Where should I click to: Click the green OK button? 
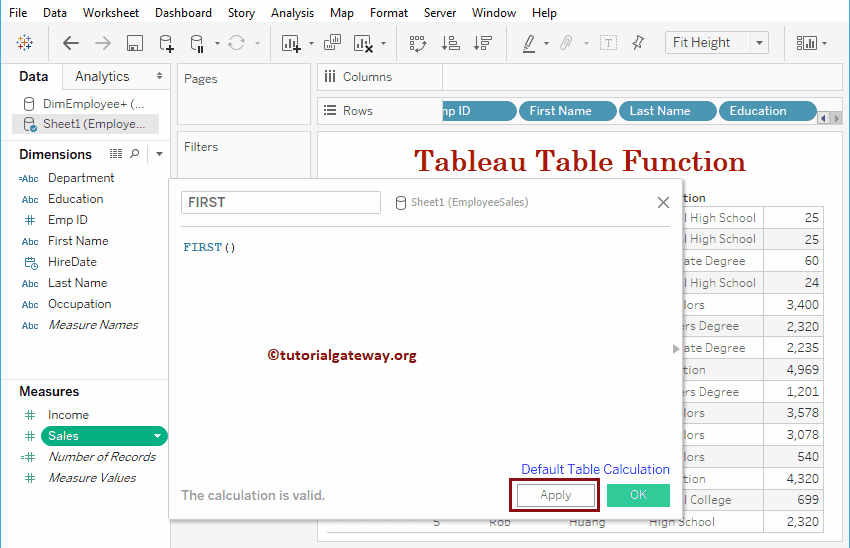coord(638,495)
